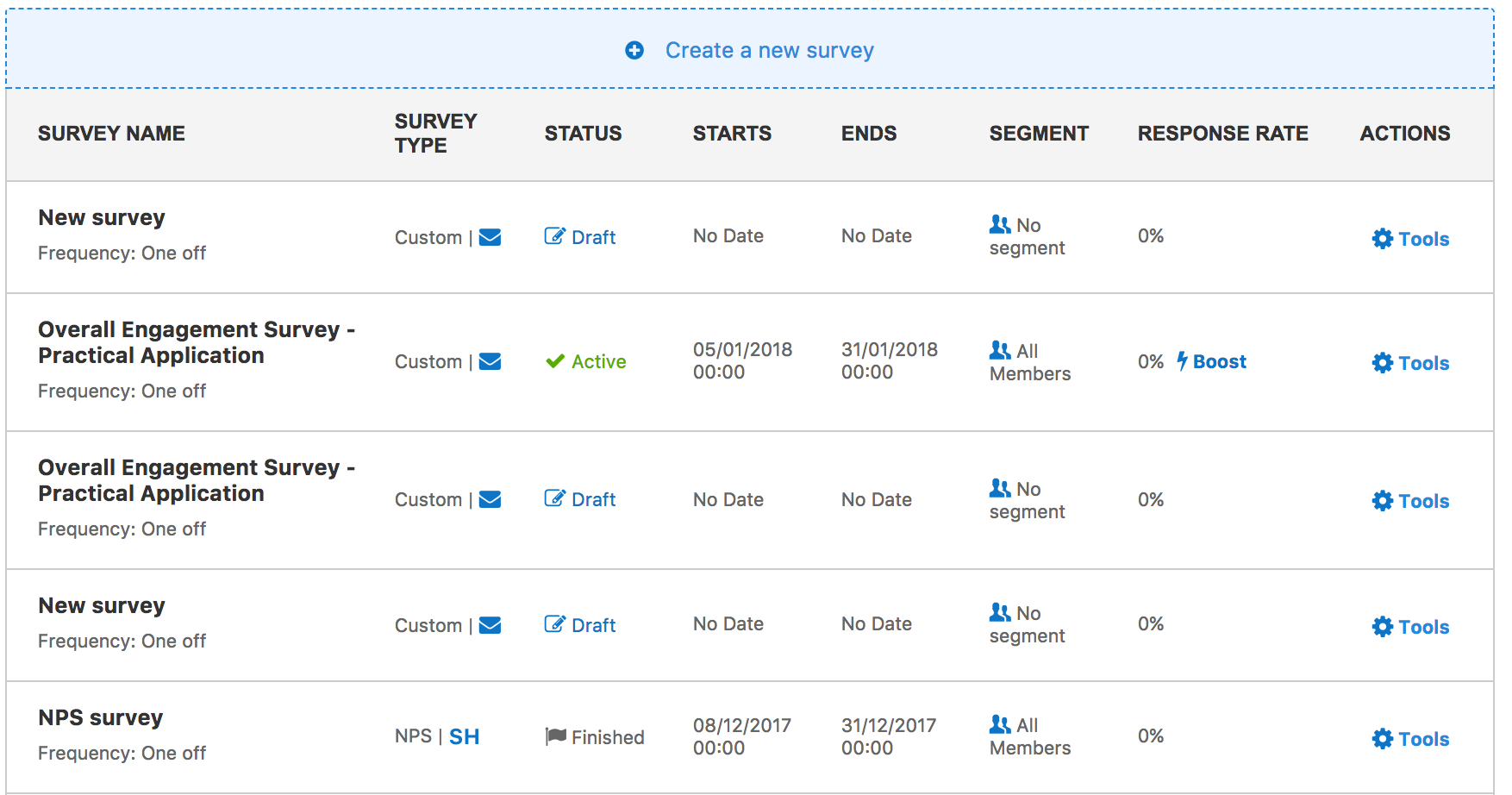This screenshot has height=795, width=1512.
Task: Open the Create a new survey link
Action: pos(769,51)
